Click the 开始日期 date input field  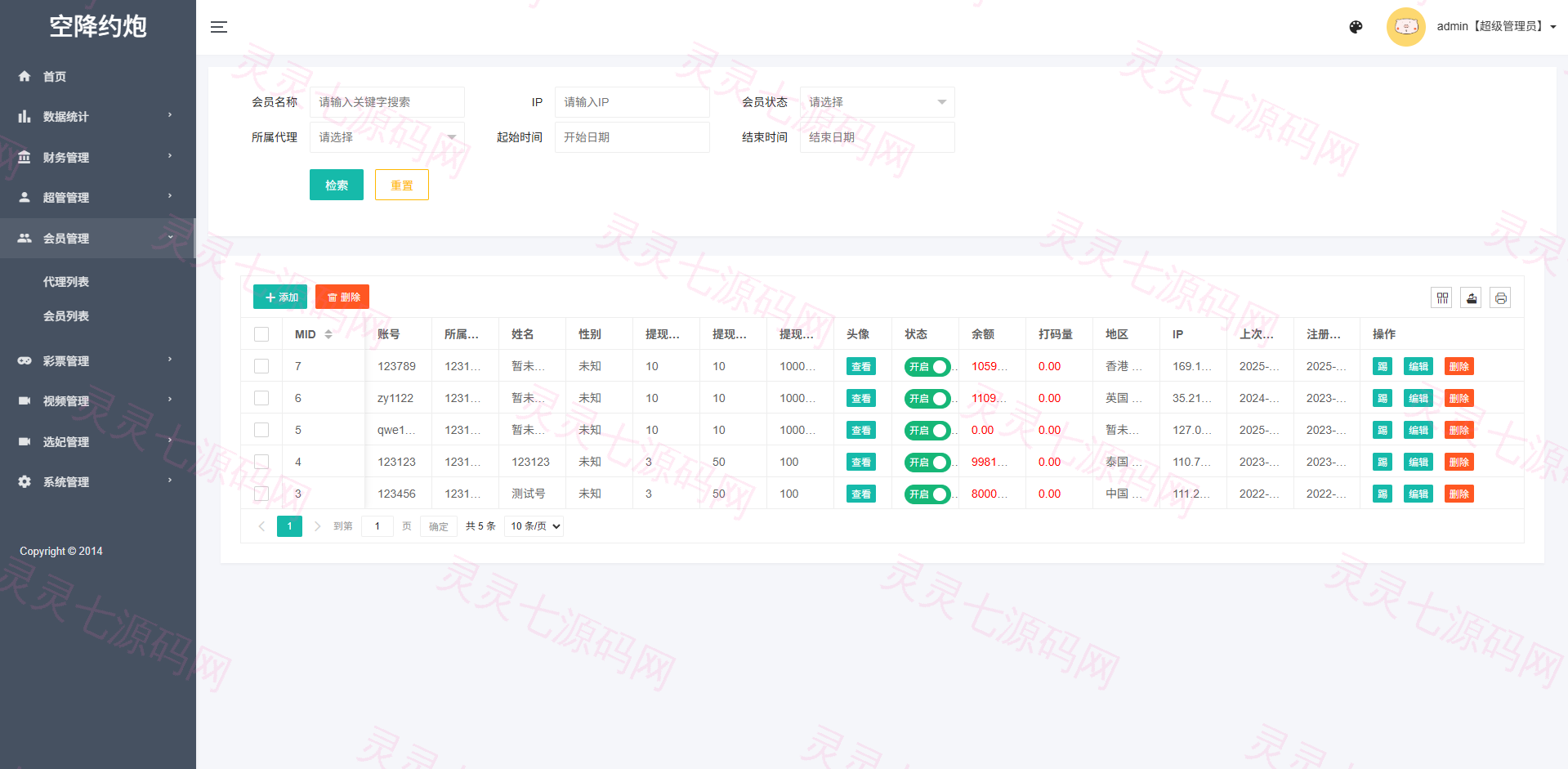(632, 137)
